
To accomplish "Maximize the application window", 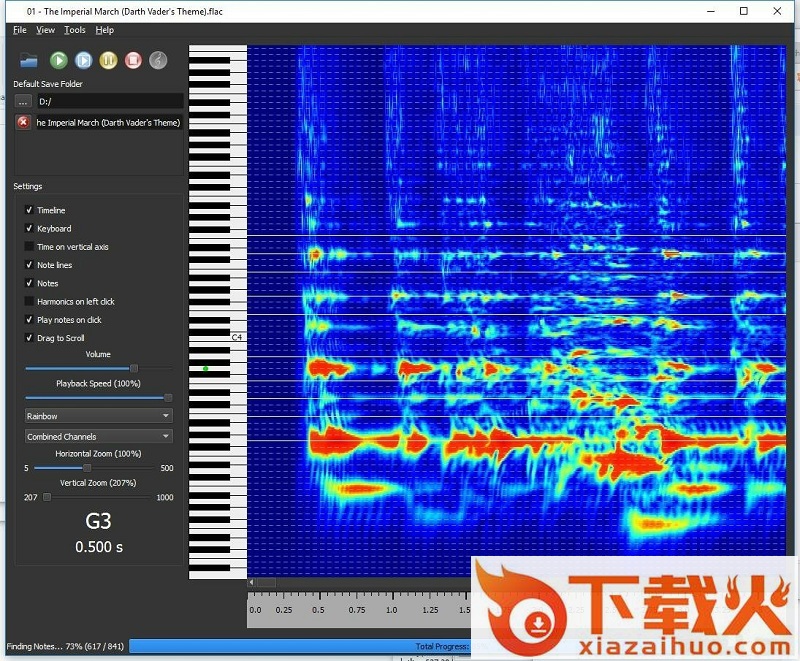I will click(744, 11).
